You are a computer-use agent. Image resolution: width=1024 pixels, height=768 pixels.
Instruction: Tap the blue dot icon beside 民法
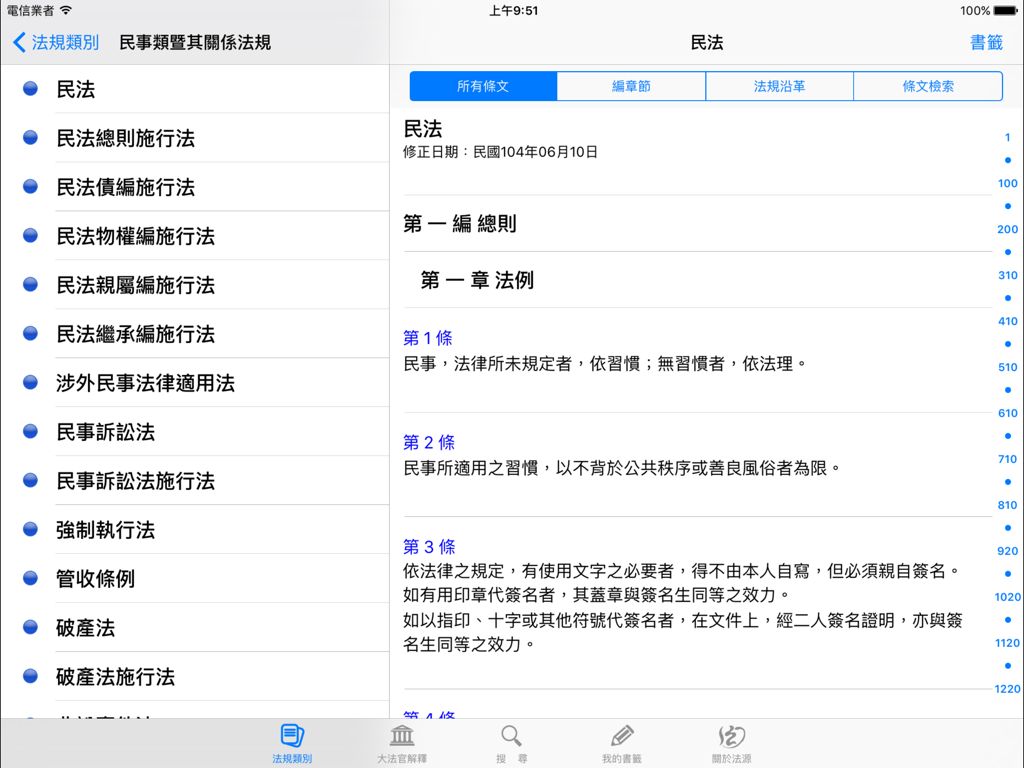point(29,89)
